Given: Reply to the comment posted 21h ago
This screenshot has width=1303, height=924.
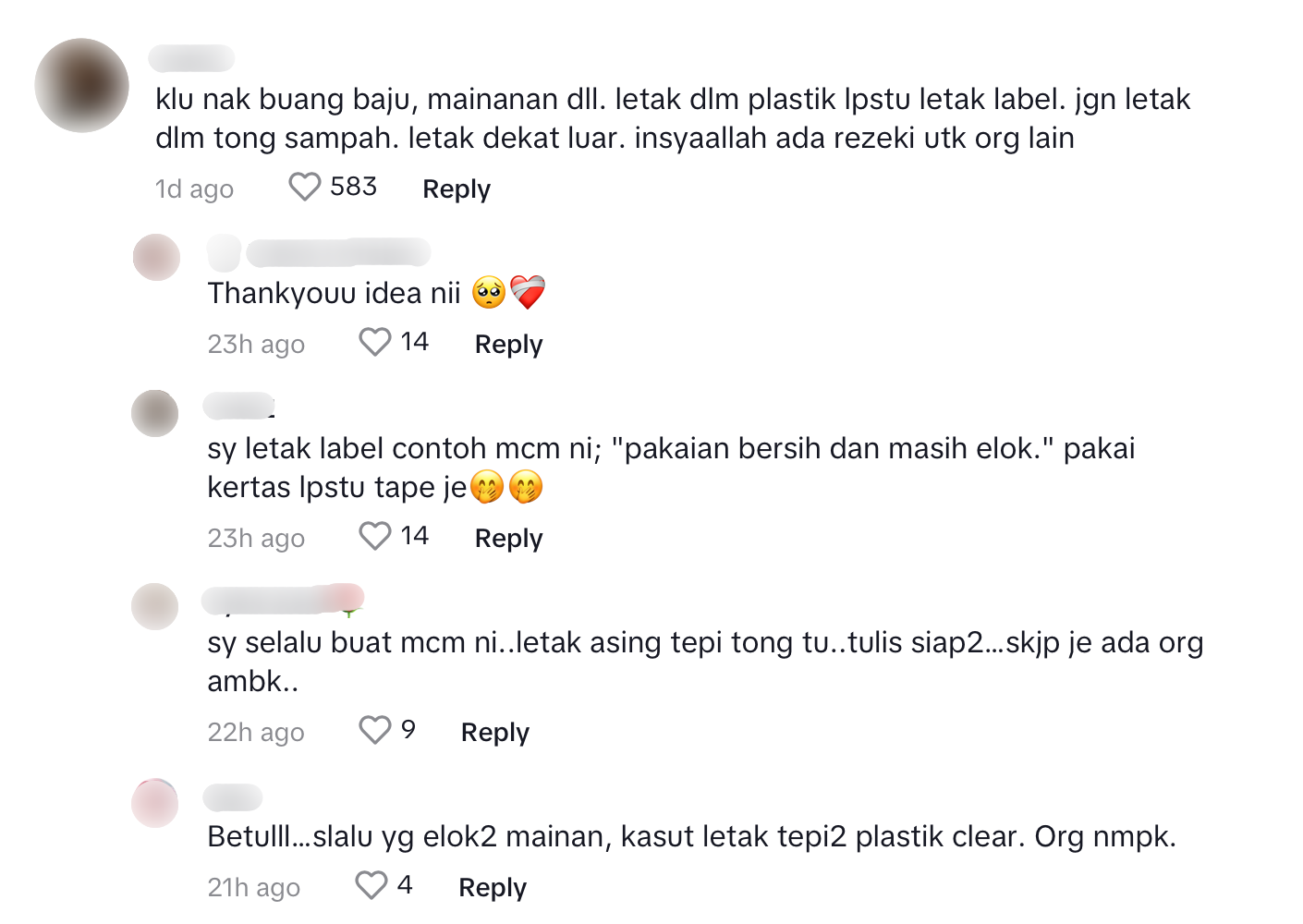Looking at the screenshot, I should click(x=493, y=887).
